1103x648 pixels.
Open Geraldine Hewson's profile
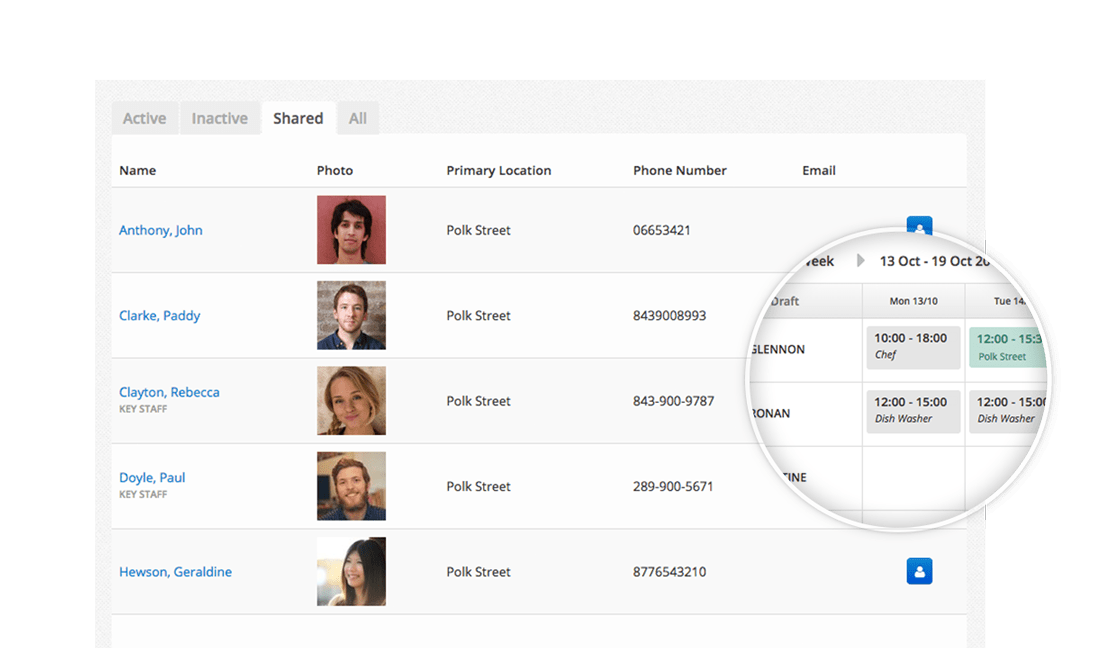click(175, 571)
